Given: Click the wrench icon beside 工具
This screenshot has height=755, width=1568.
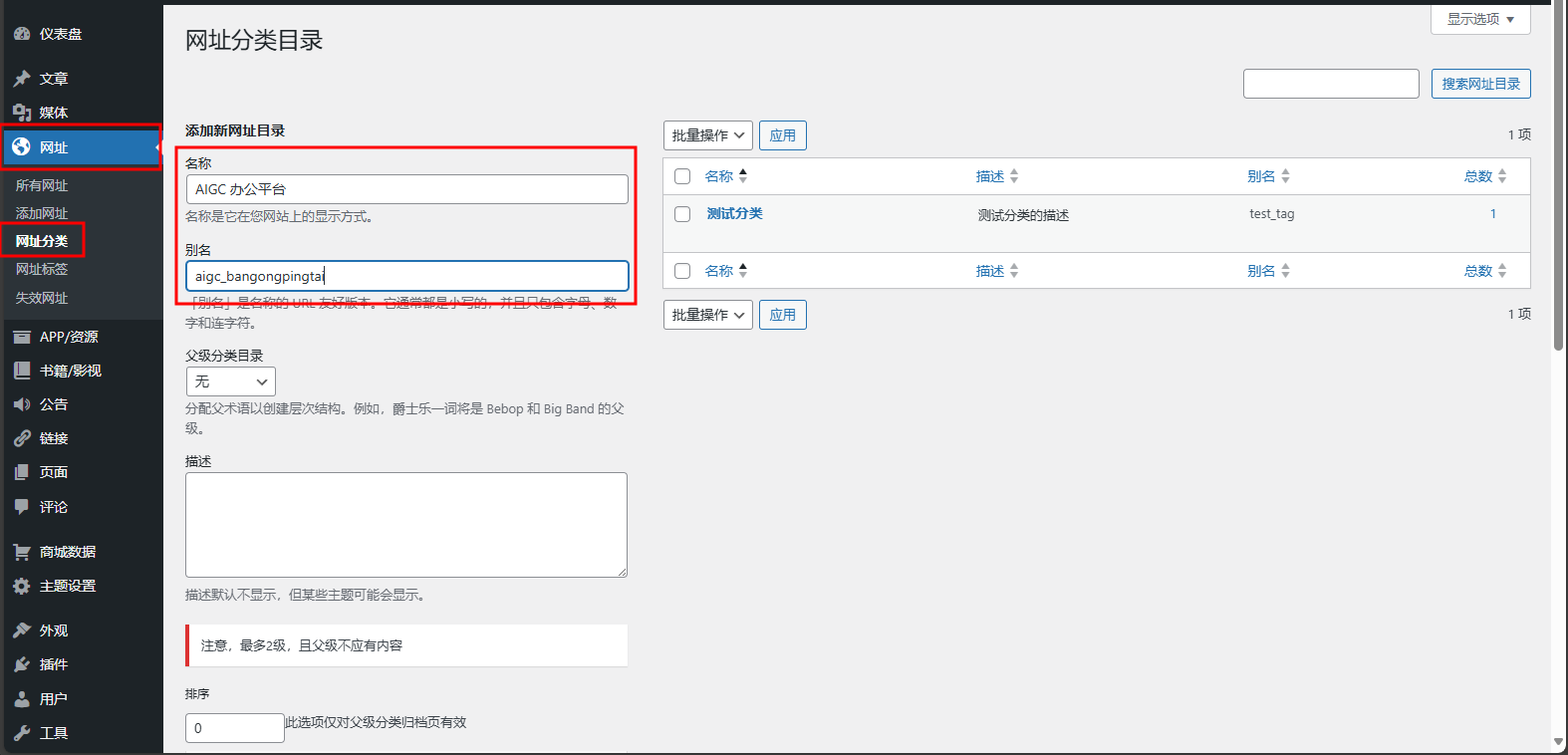Looking at the screenshot, I should click(x=22, y=733).
